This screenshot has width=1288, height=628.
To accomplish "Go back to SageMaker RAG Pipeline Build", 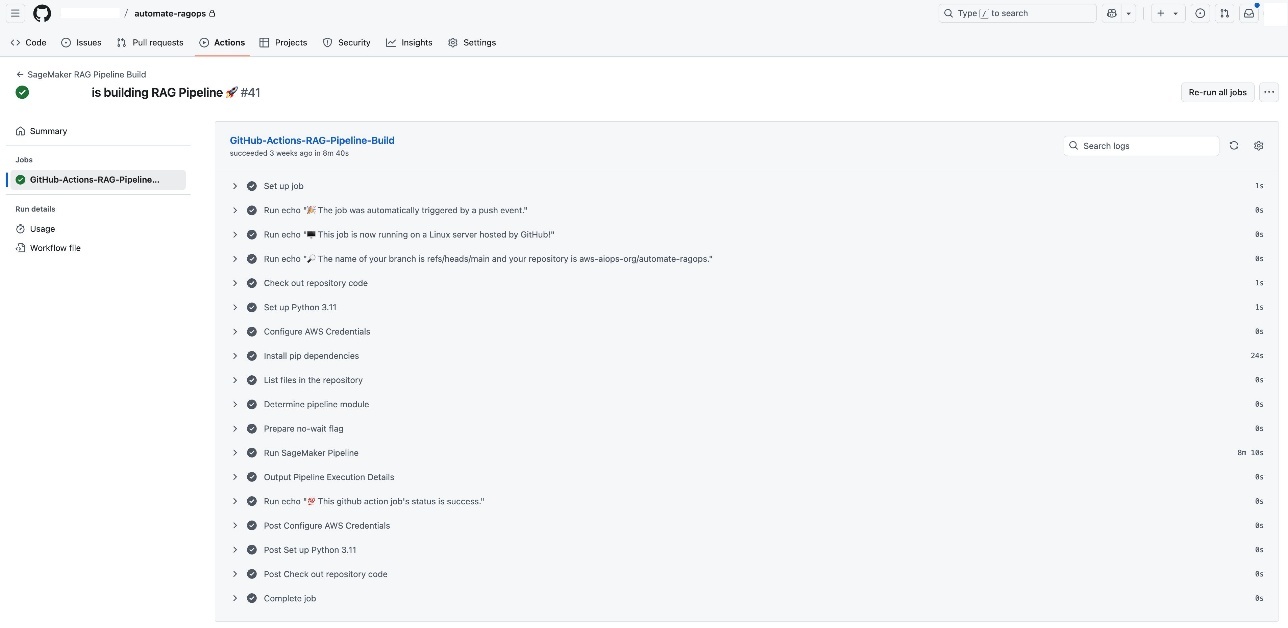I will pyautogui.click(x=81, y=74).
